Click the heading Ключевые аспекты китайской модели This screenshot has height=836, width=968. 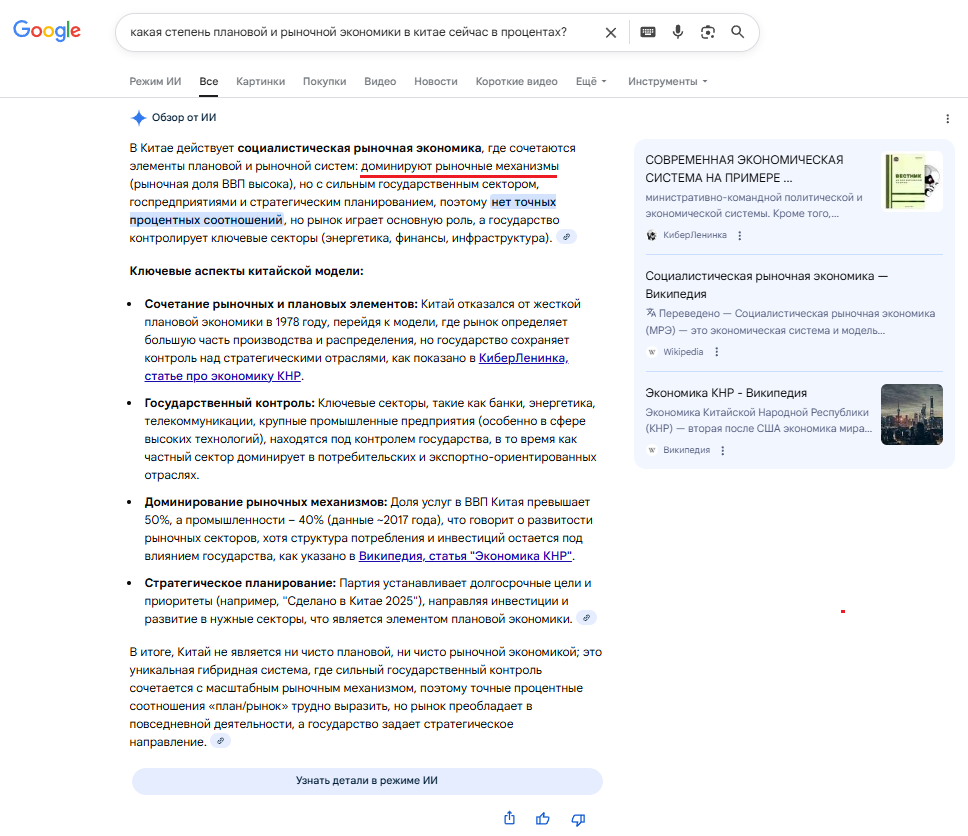[246, 271]
